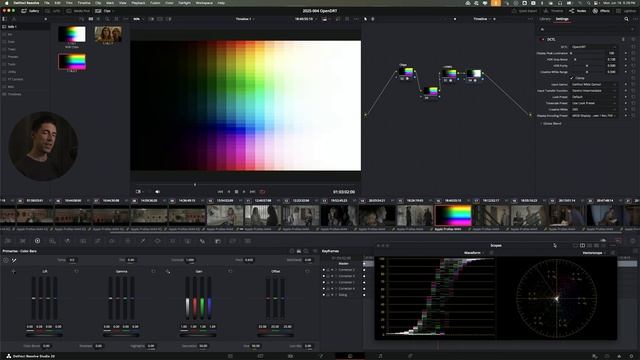640x360 pixels.
Task: Switch to the Library tab
Action: tap(545, 19)
